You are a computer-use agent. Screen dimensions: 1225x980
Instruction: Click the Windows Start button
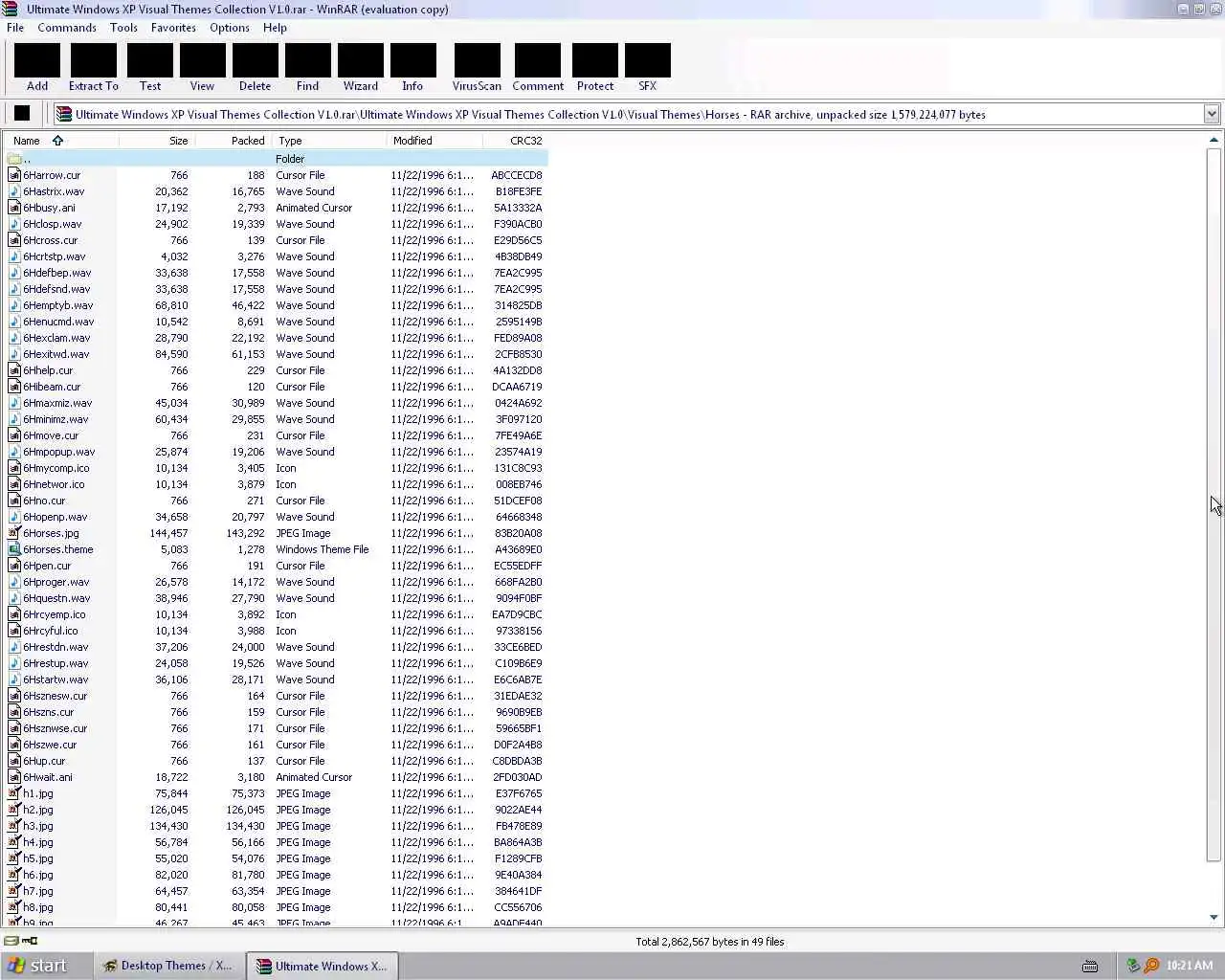tap(39, 966)
